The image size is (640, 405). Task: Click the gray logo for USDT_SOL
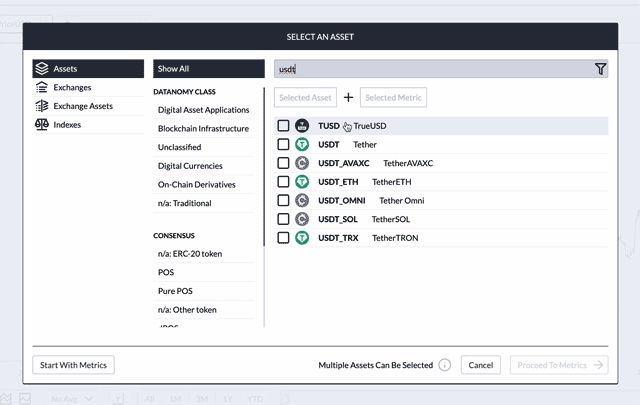click(302, 219)
